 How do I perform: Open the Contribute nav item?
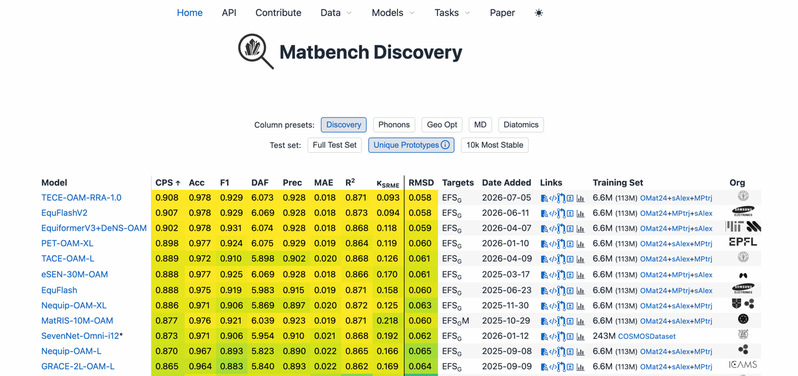click(278, 13)
